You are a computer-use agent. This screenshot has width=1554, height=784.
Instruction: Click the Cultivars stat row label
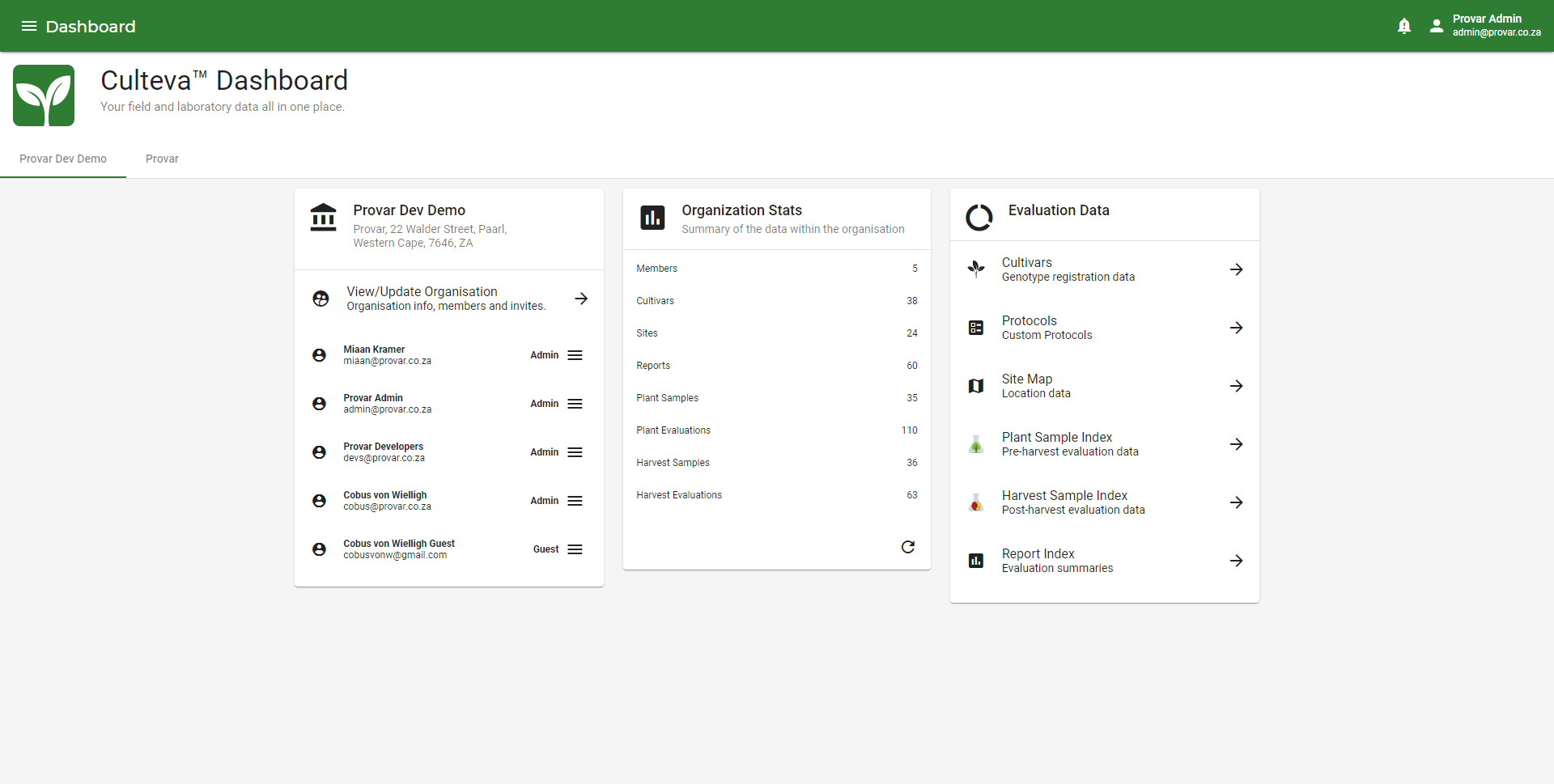click(x=655, y=301)
